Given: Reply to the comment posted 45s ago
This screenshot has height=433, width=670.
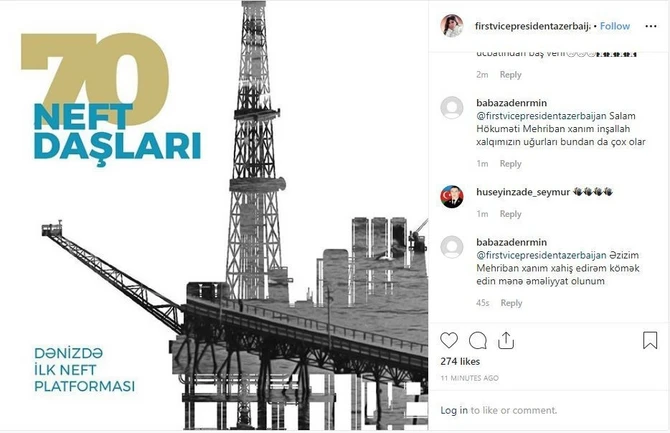Looking at the screenshot, I should [511, 303].
